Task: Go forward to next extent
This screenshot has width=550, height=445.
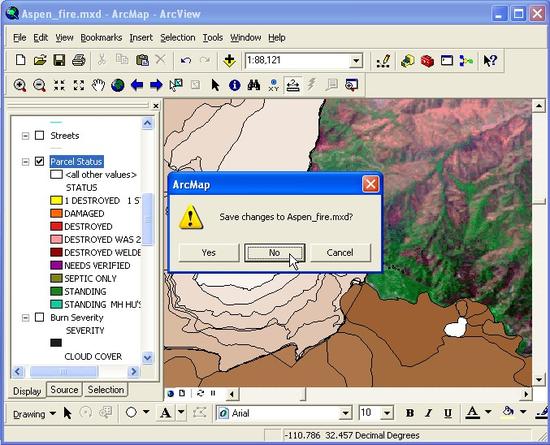Action: tap(156, 85)
